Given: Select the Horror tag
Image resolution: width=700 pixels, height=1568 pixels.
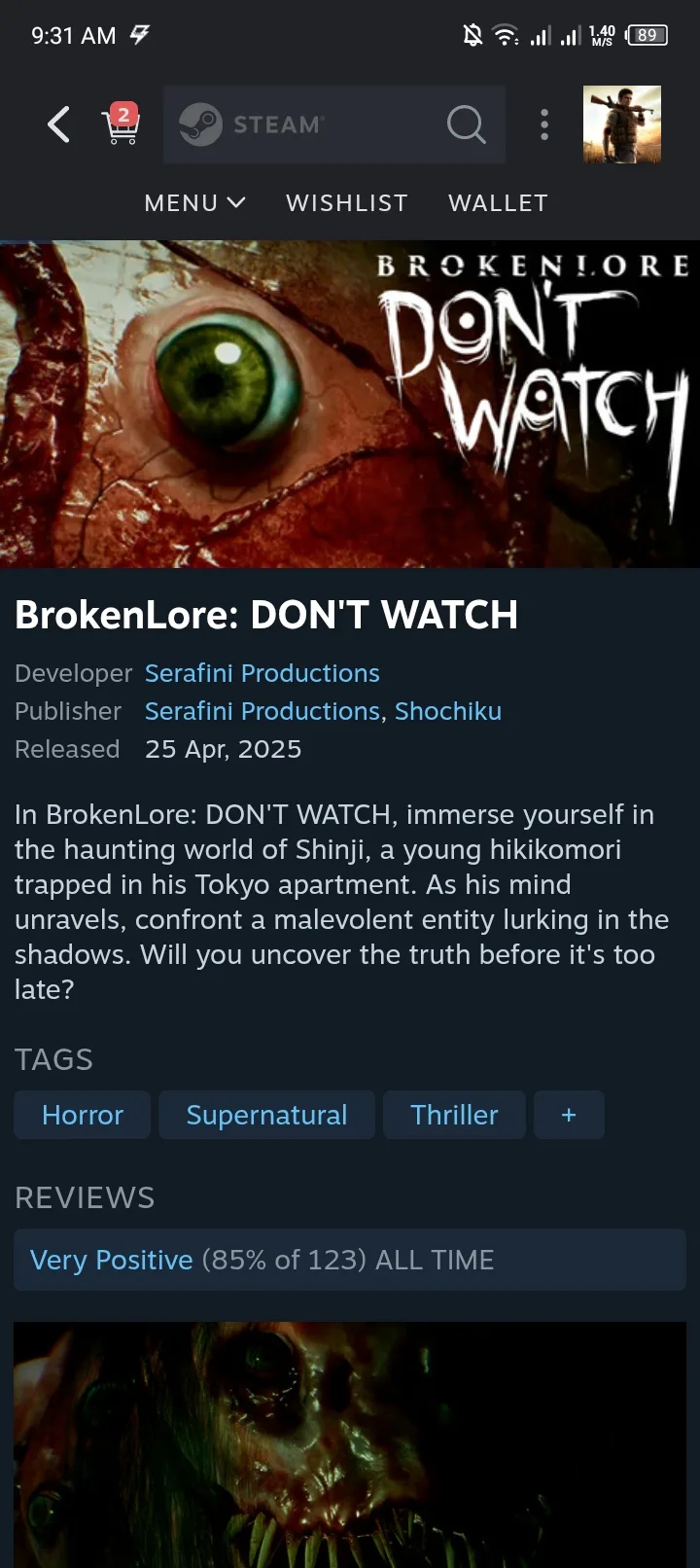Looking at the screenshot, I should click(x=83, y=1115).
